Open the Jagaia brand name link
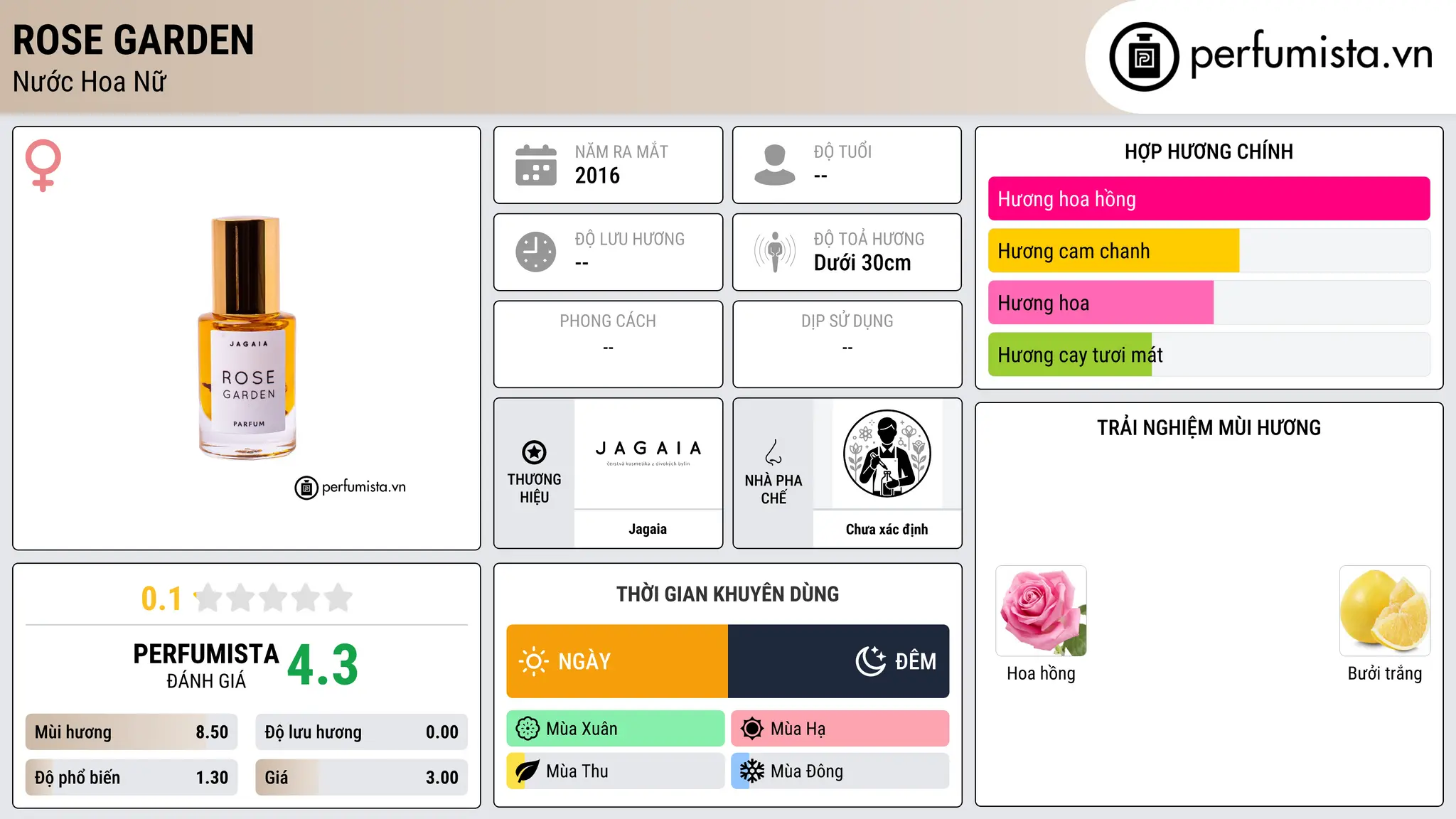 click(x=648, y=529)
